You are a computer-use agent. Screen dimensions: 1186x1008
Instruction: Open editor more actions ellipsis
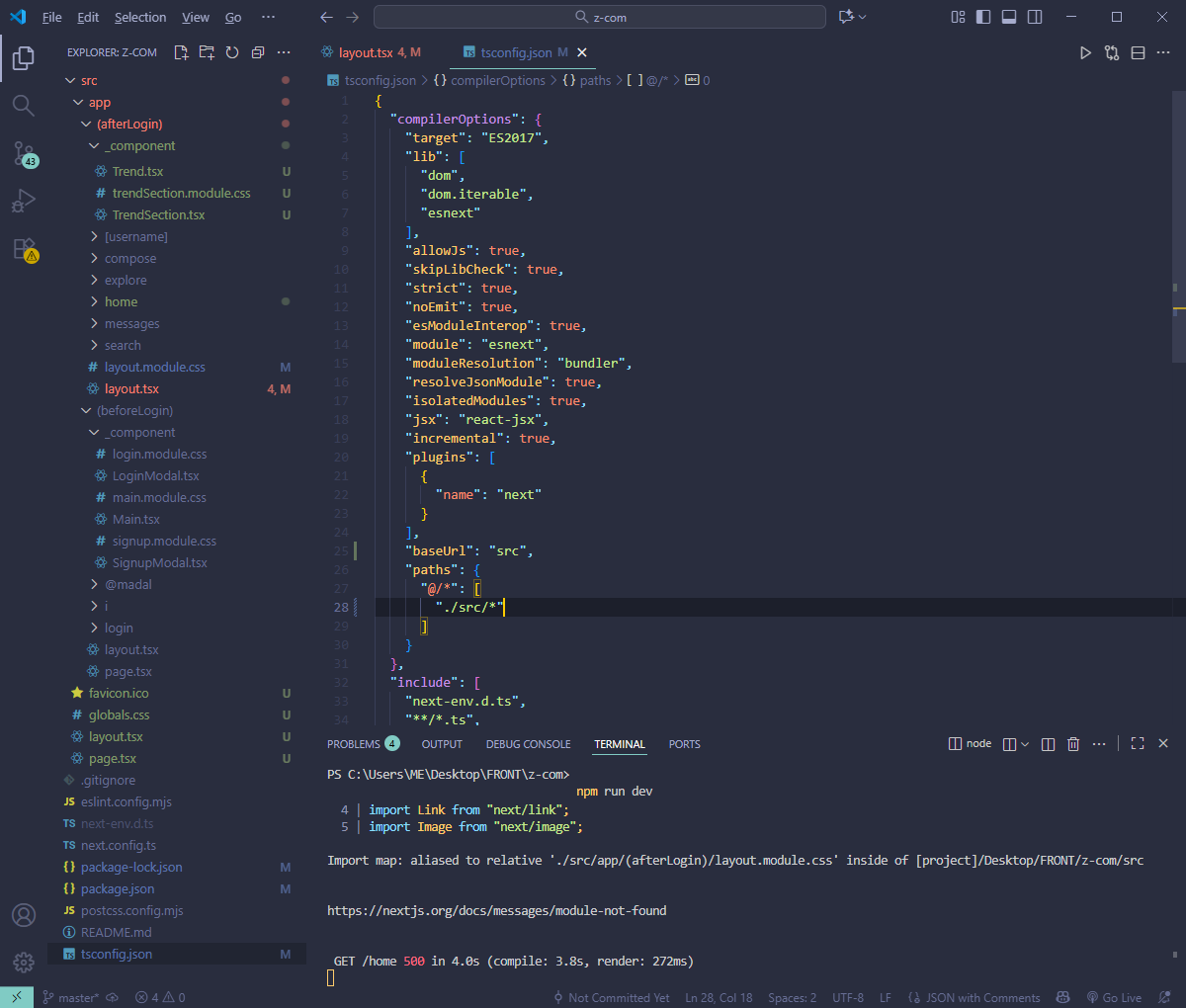pyautogui.click(x=1163, y=52)
